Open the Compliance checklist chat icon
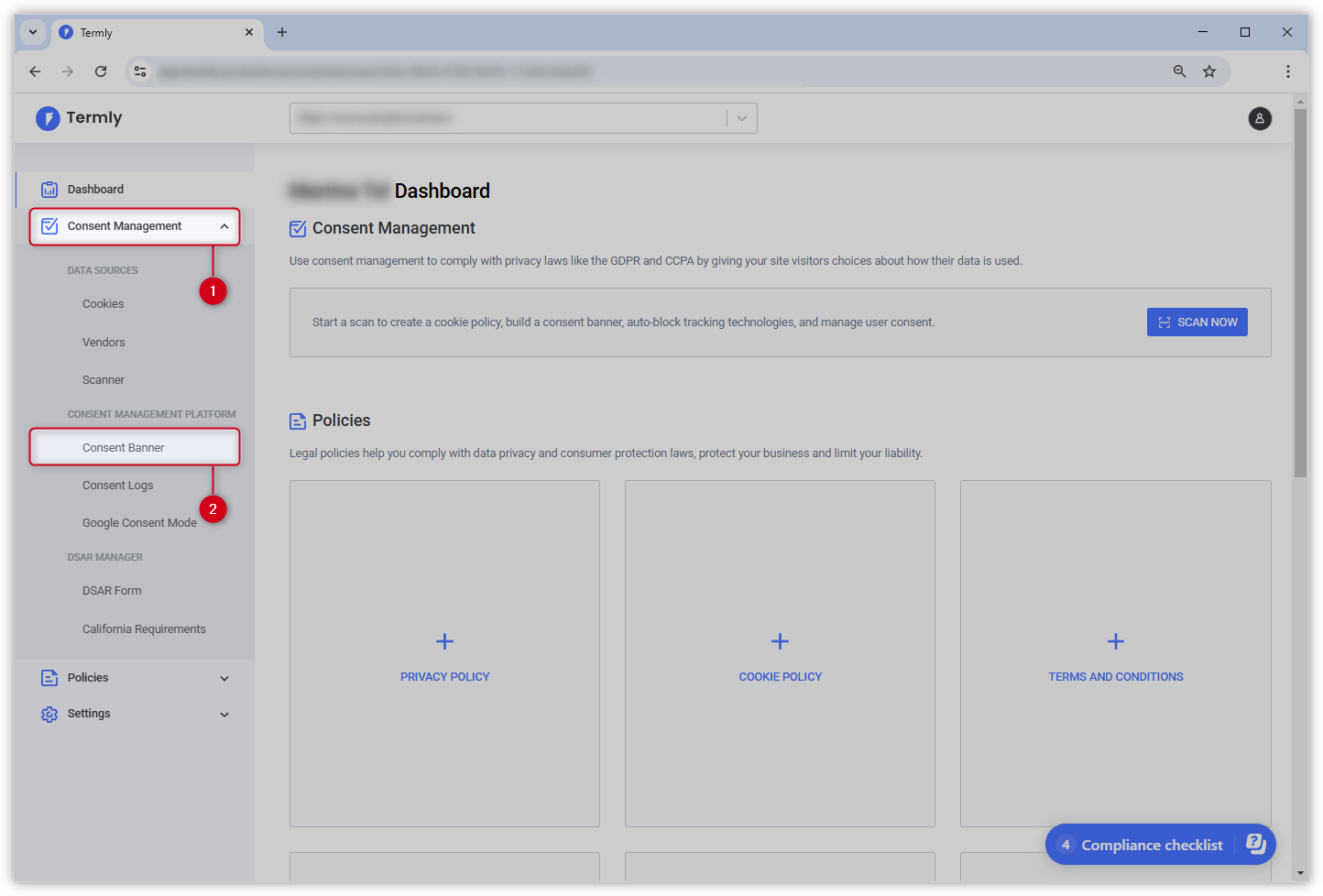 (1256, 844)
